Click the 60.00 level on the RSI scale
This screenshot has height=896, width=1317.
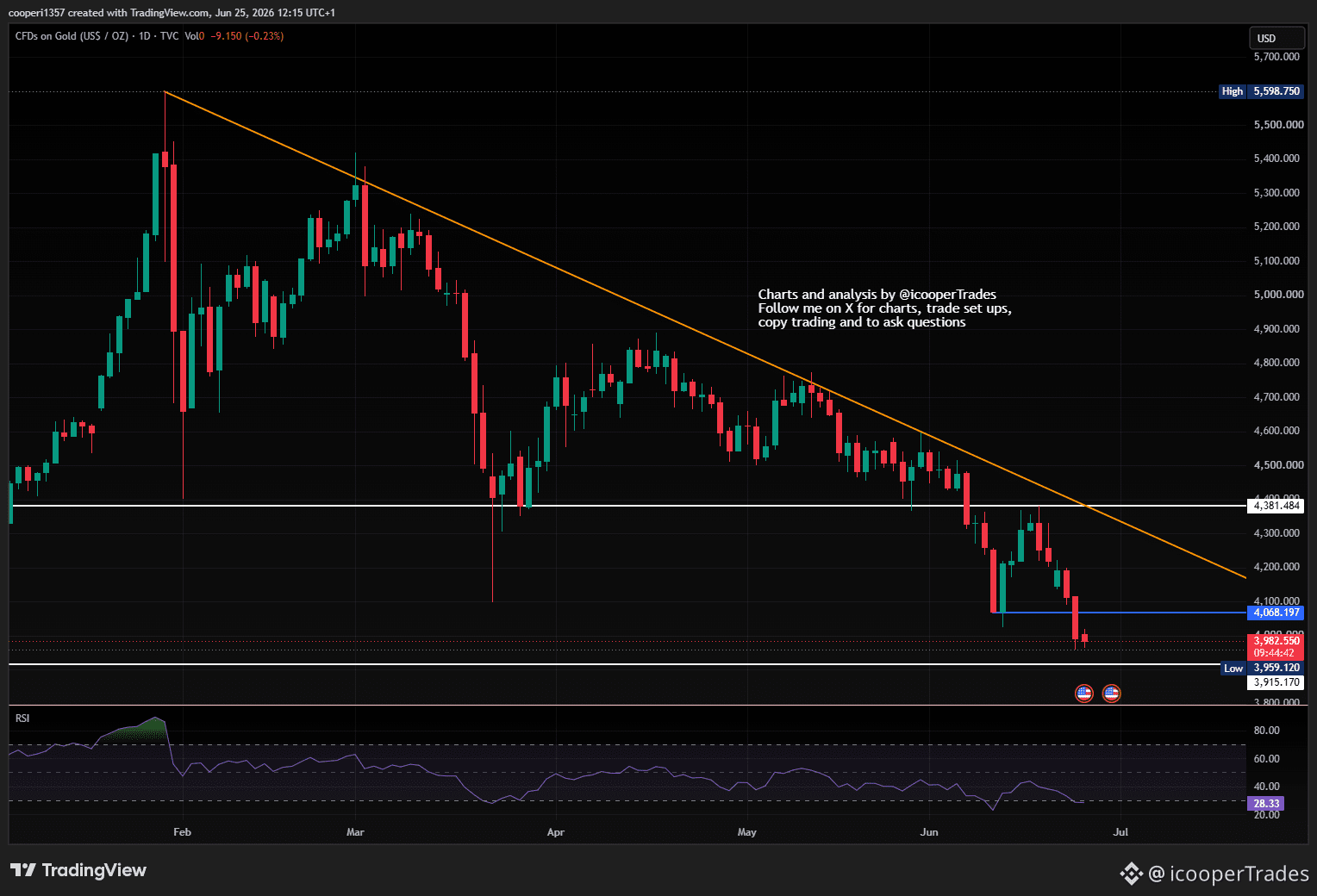(x=1266, y=759)
